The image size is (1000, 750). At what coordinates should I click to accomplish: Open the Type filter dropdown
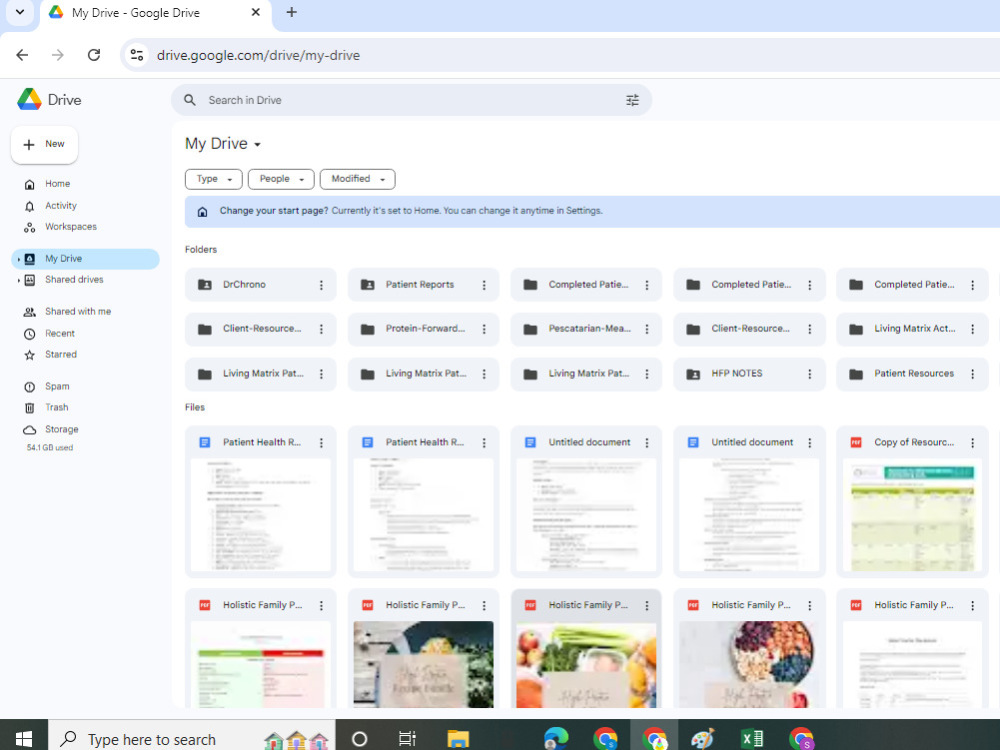click(x=214, y=179)
